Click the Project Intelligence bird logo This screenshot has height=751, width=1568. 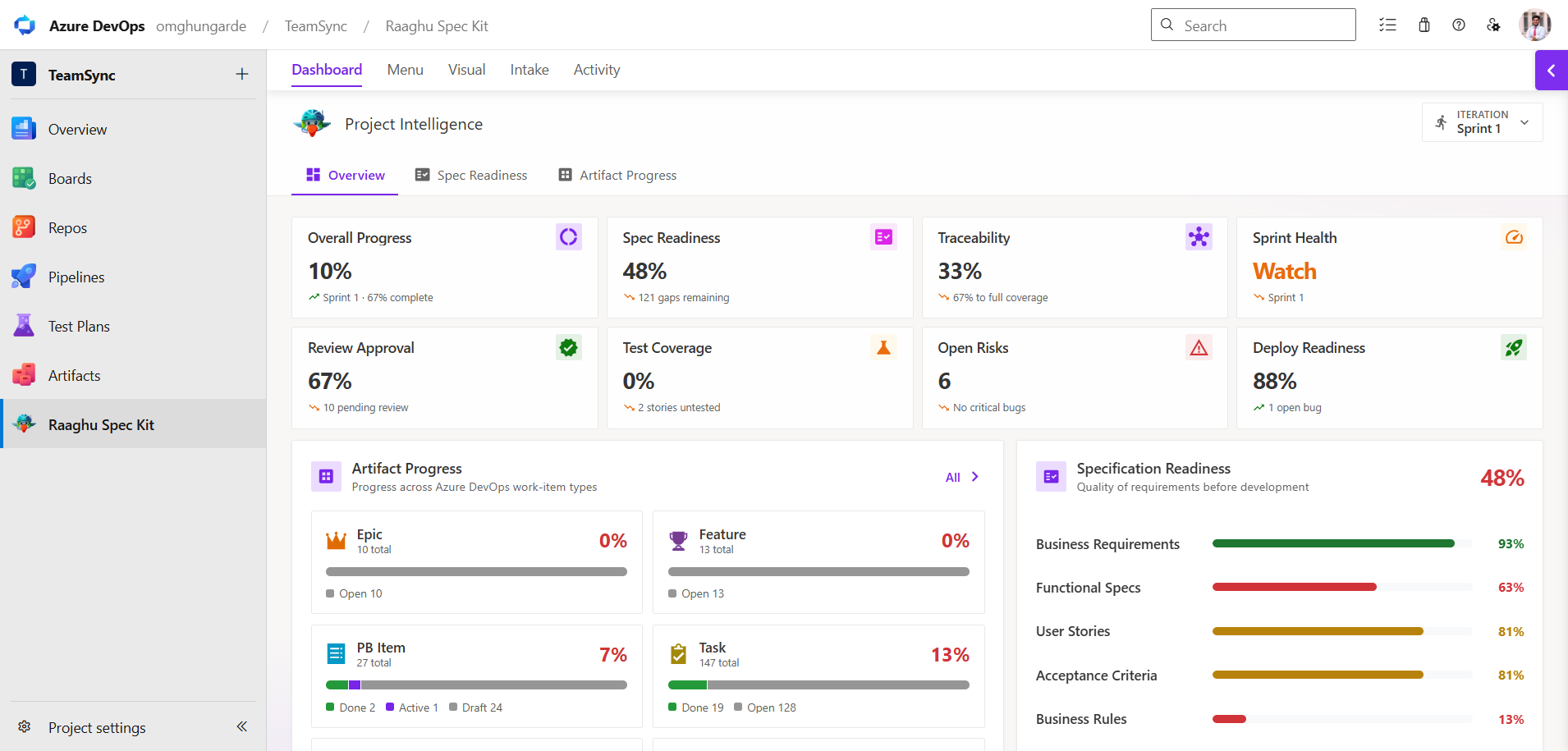pyautogui.click(x=313, y=123)
